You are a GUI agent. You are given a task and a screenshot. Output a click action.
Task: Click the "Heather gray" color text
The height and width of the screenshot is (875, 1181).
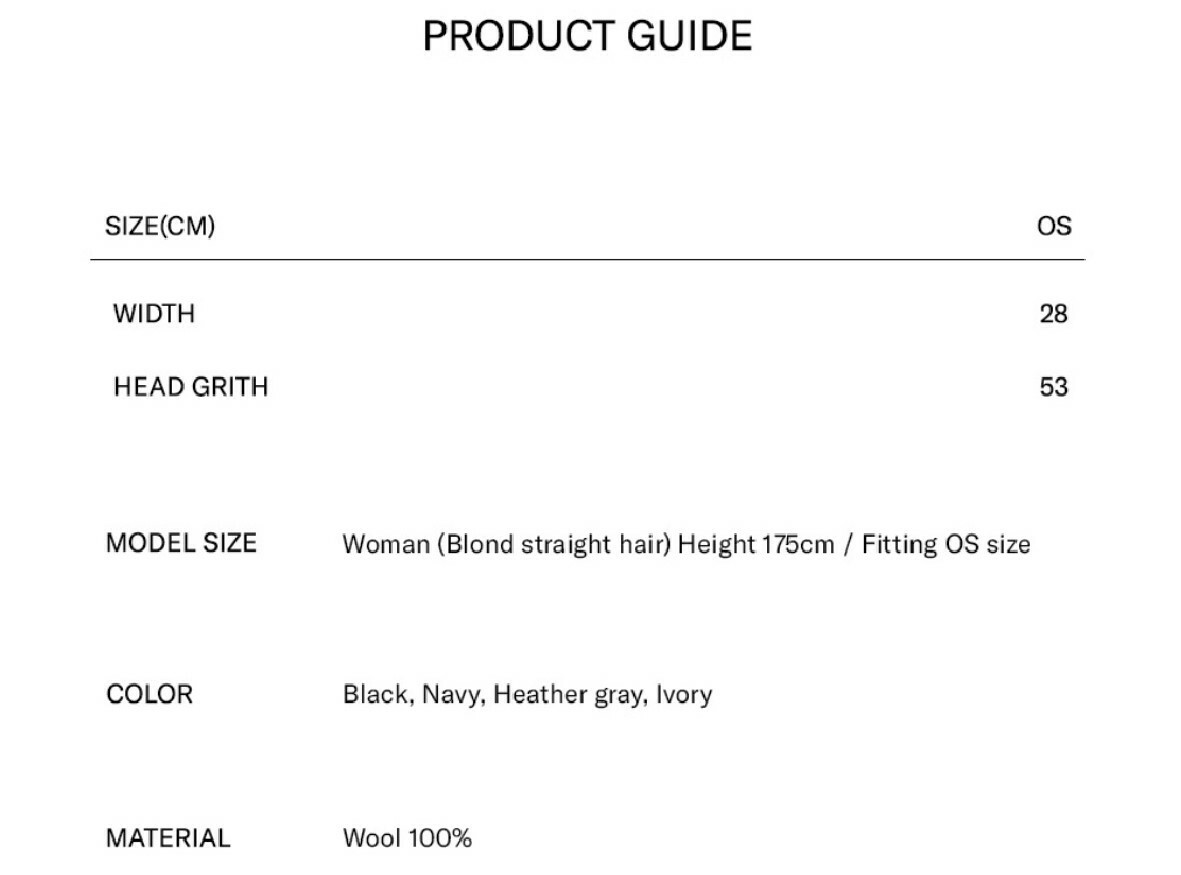click(x=568, y=695)
